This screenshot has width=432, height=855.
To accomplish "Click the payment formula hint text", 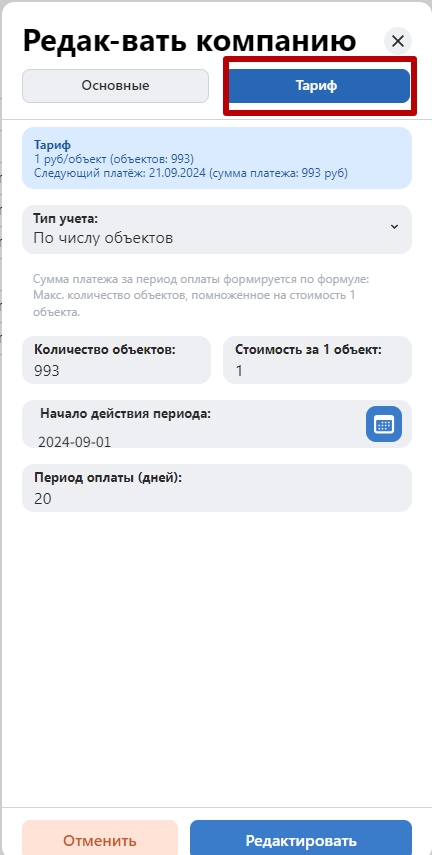I will click(201, 296).
